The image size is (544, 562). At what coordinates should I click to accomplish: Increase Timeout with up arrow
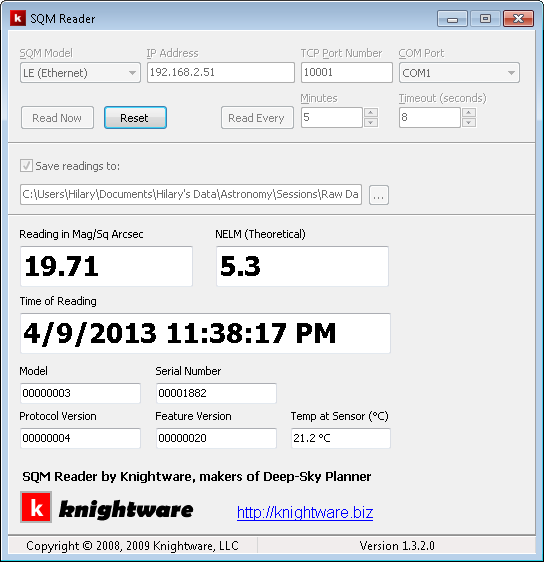(469, 113)
